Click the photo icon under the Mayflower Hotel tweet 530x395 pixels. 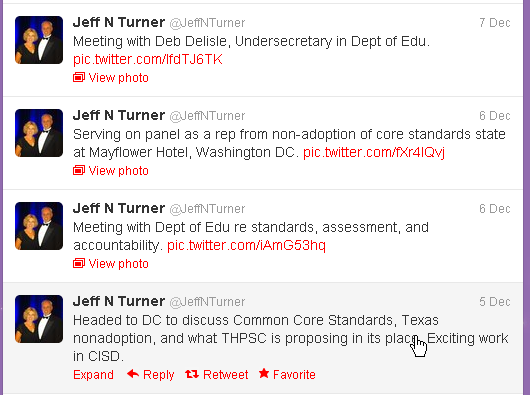click(x=79, y=171)
